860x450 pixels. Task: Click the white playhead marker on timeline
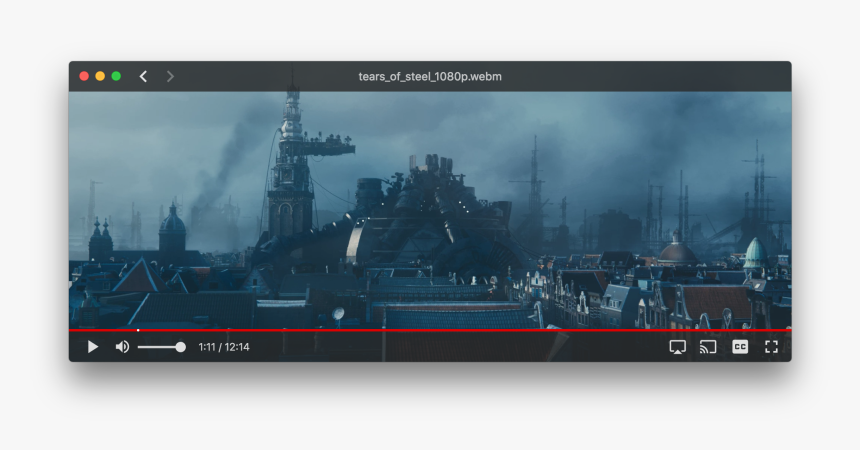138,330
